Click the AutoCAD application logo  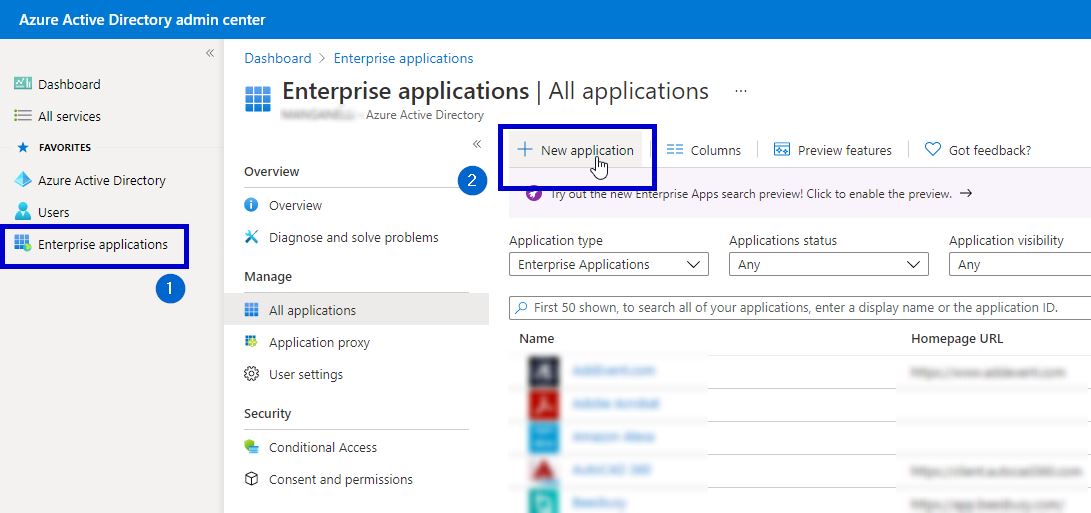(543, 471)
